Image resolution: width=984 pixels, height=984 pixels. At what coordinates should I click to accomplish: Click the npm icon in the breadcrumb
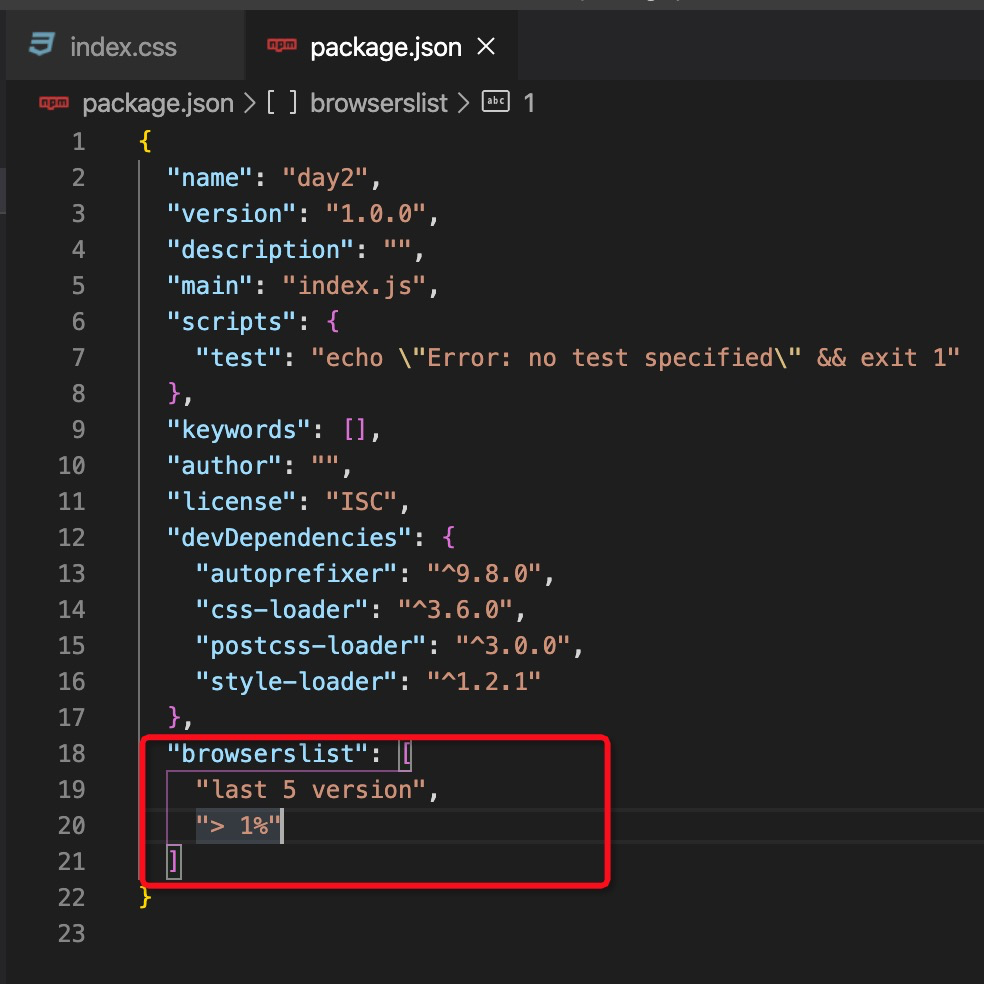click(54, 102)
